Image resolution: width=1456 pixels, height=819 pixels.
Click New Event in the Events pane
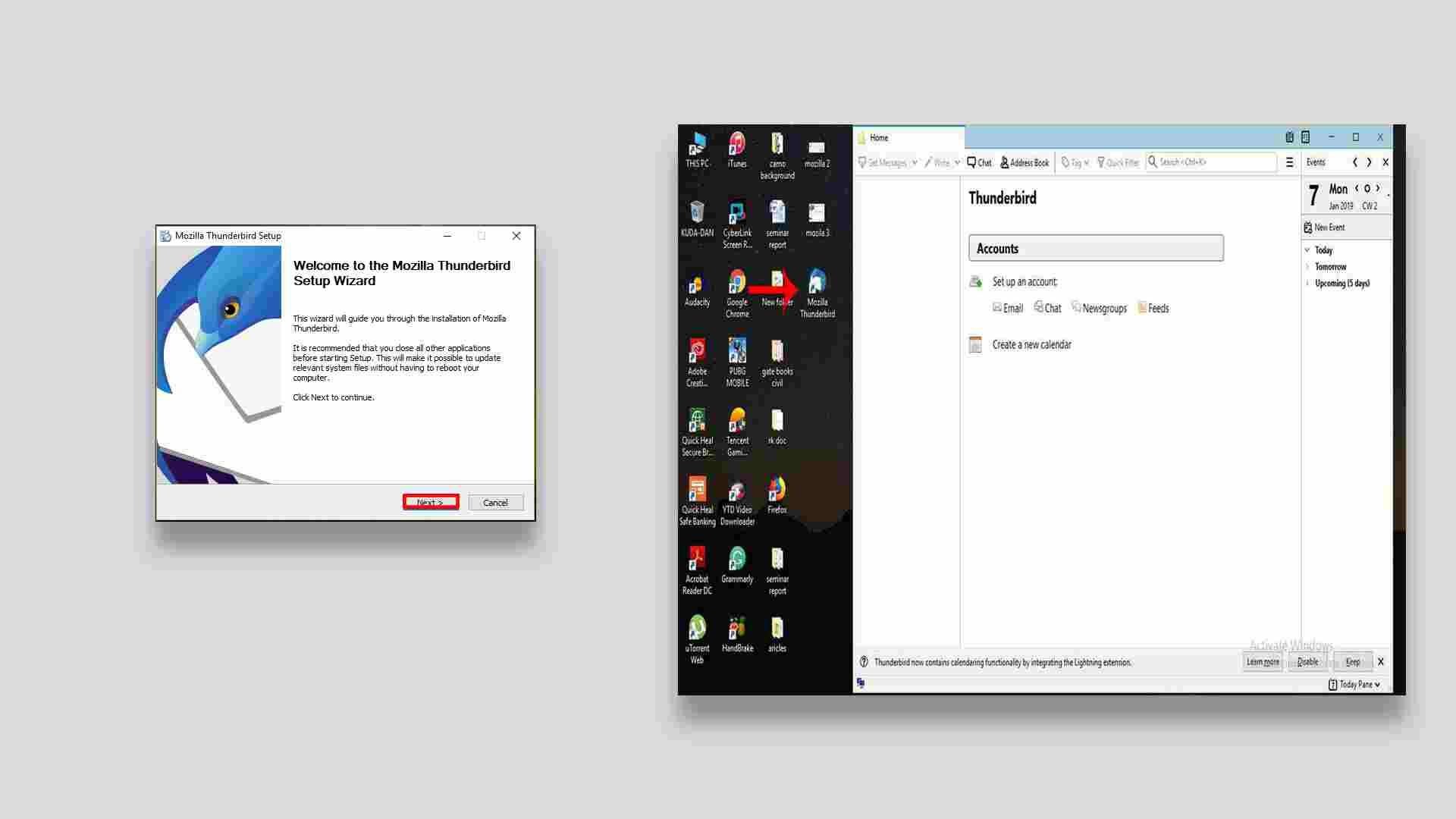[1324, 227]
